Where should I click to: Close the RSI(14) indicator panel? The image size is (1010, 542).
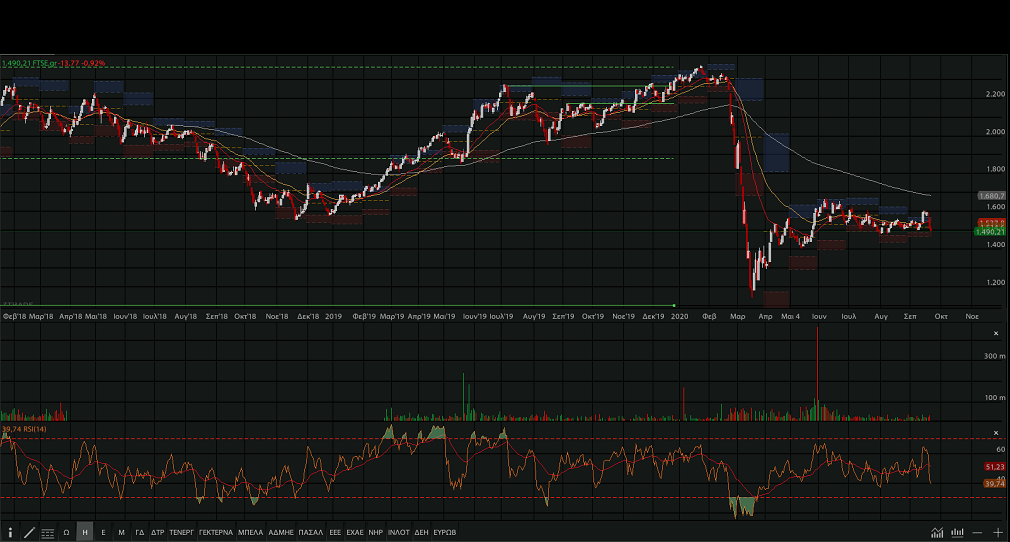point(995,433)
